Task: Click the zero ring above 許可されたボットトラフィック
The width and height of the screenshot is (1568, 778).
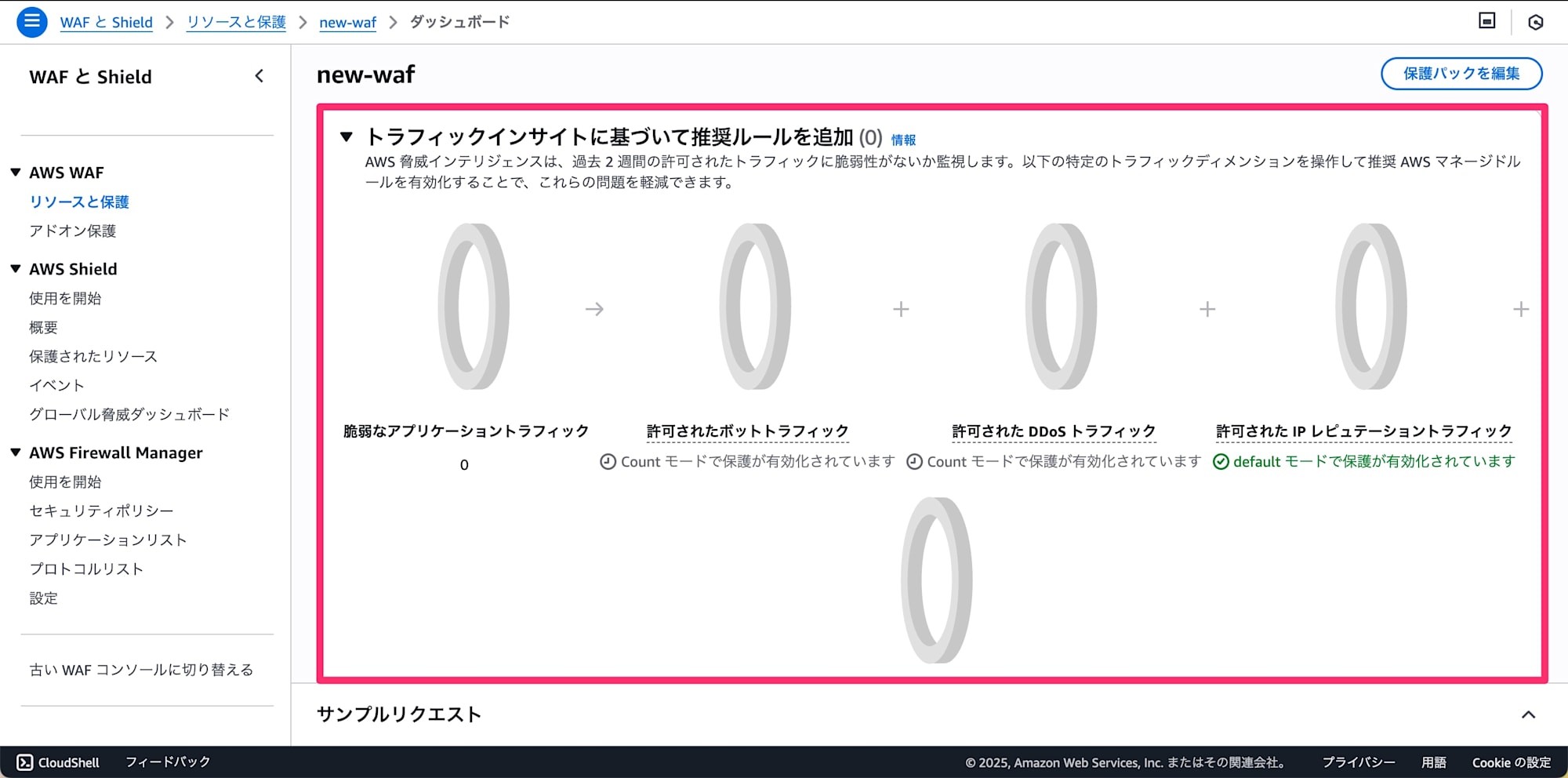Action: (755, 307)
